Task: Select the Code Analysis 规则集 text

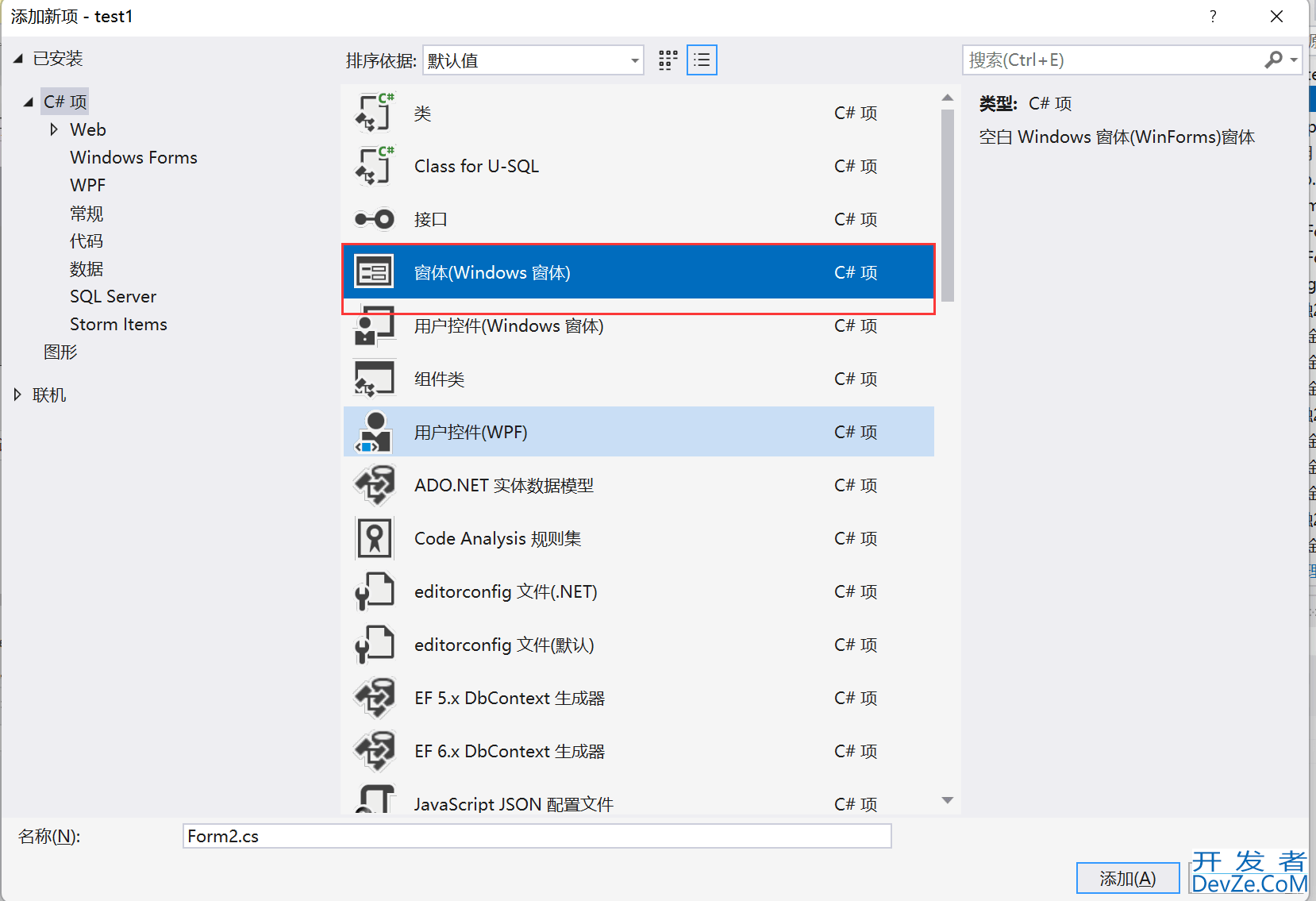Action: pyautogui.click(x=498, y=538)
